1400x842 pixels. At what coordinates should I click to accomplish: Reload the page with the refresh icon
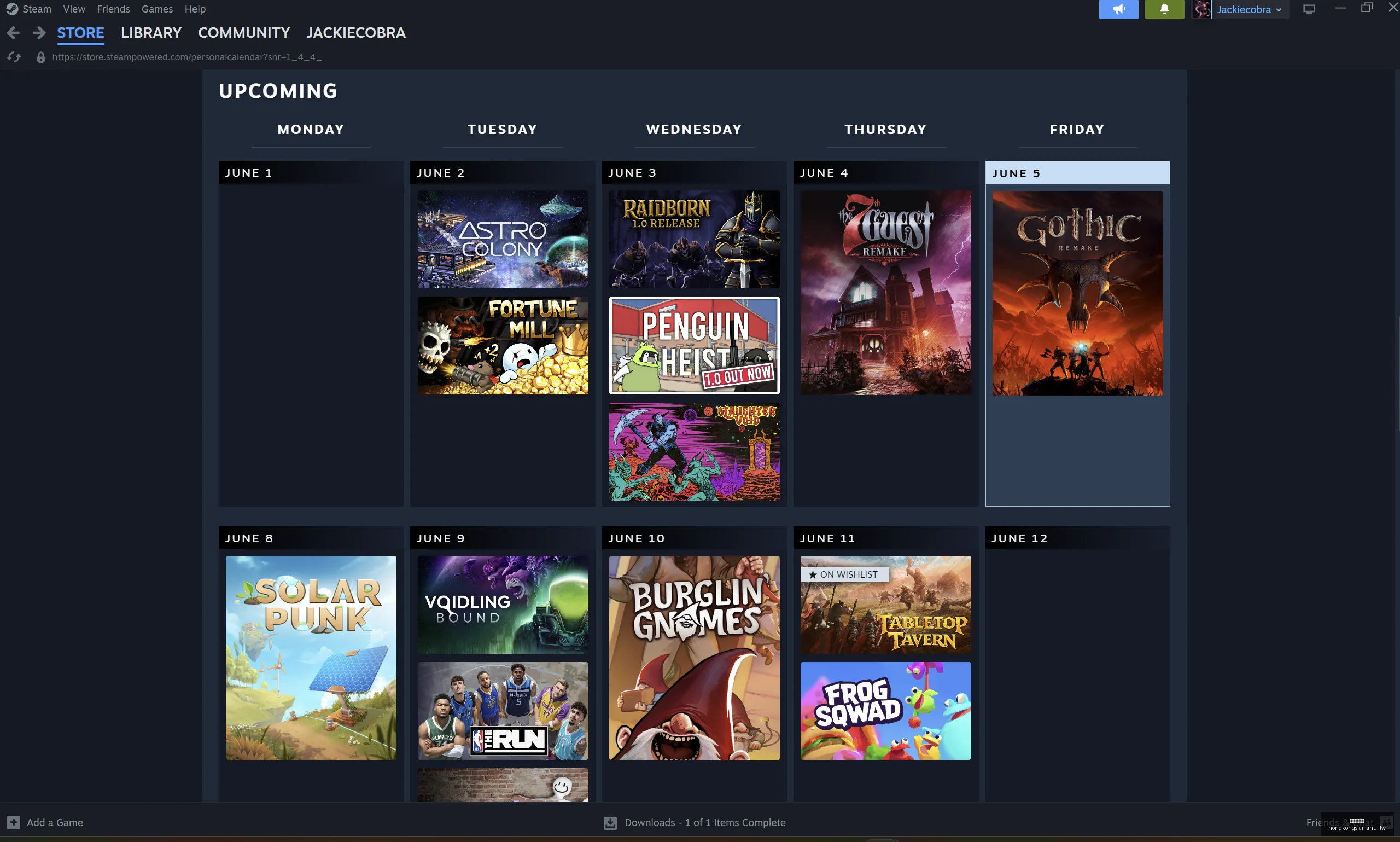(x=14, y=57)
